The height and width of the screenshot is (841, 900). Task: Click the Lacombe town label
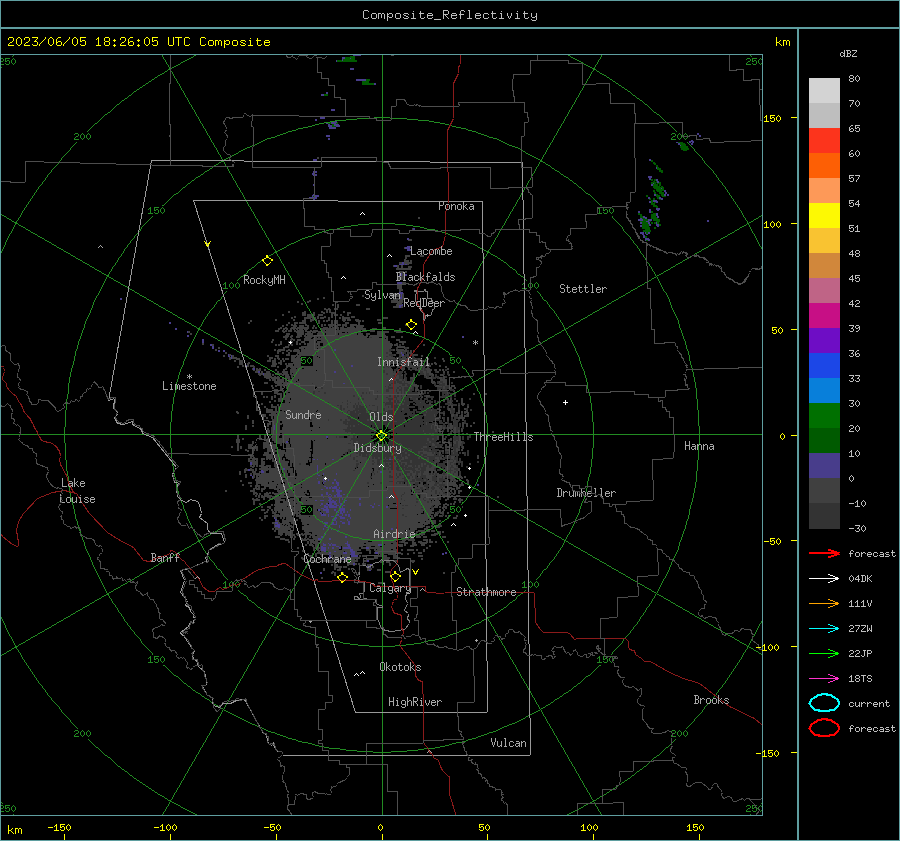coord(431,251)
